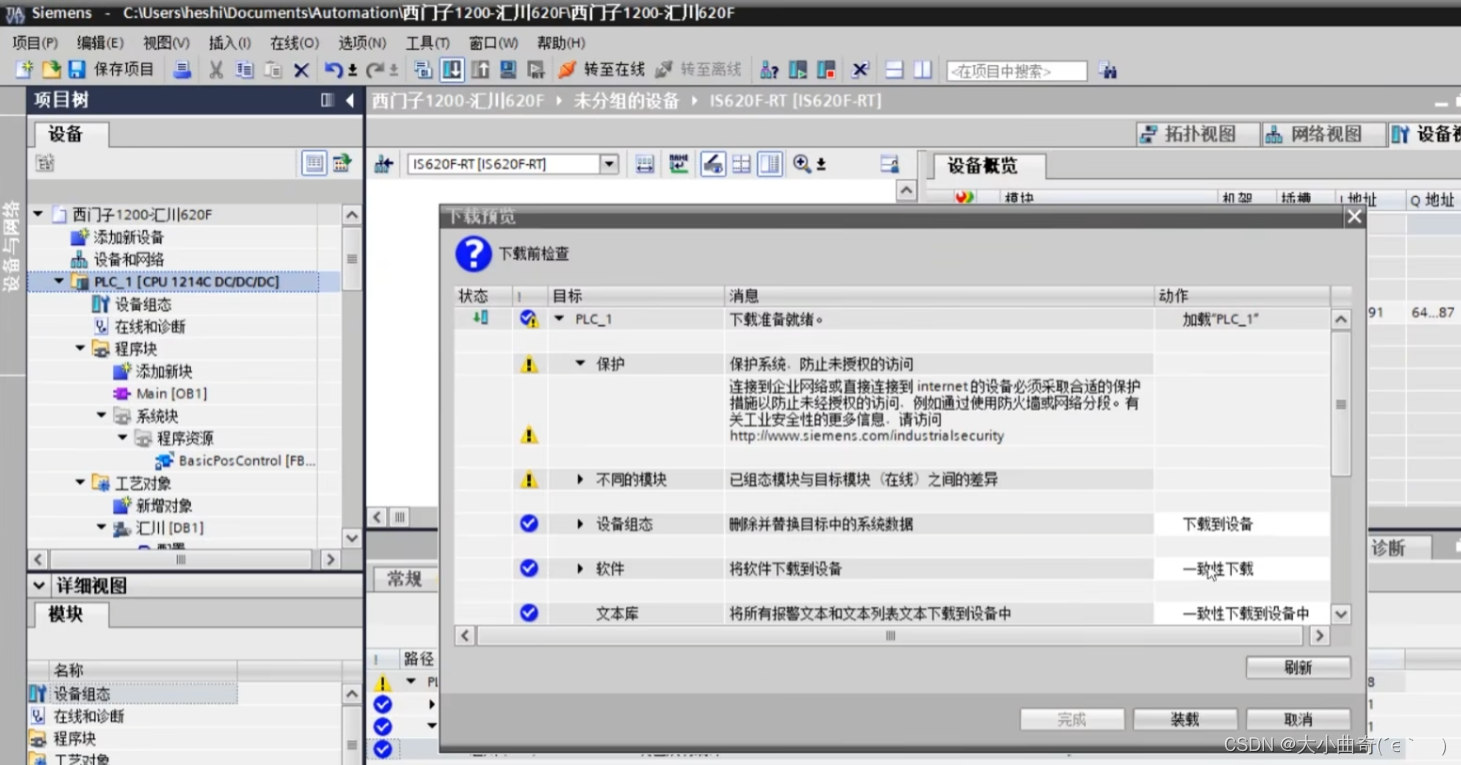This screenshot has height=765, width=1461.
Task: Click the Download to device toolbar icon
Action: [452, 70]
